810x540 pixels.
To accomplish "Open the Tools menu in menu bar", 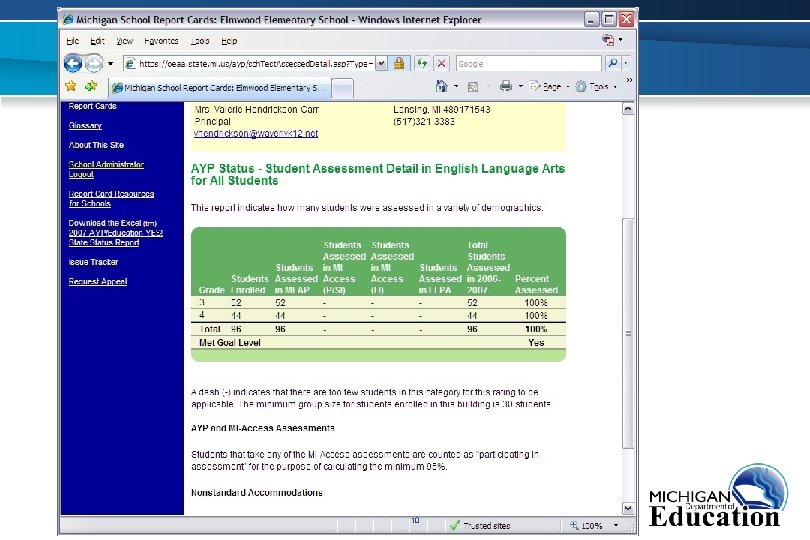I will point(200,41).
